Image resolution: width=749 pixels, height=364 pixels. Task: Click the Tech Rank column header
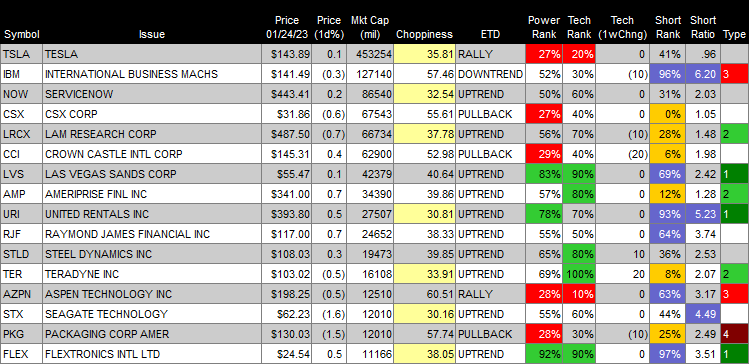point(579,27)
